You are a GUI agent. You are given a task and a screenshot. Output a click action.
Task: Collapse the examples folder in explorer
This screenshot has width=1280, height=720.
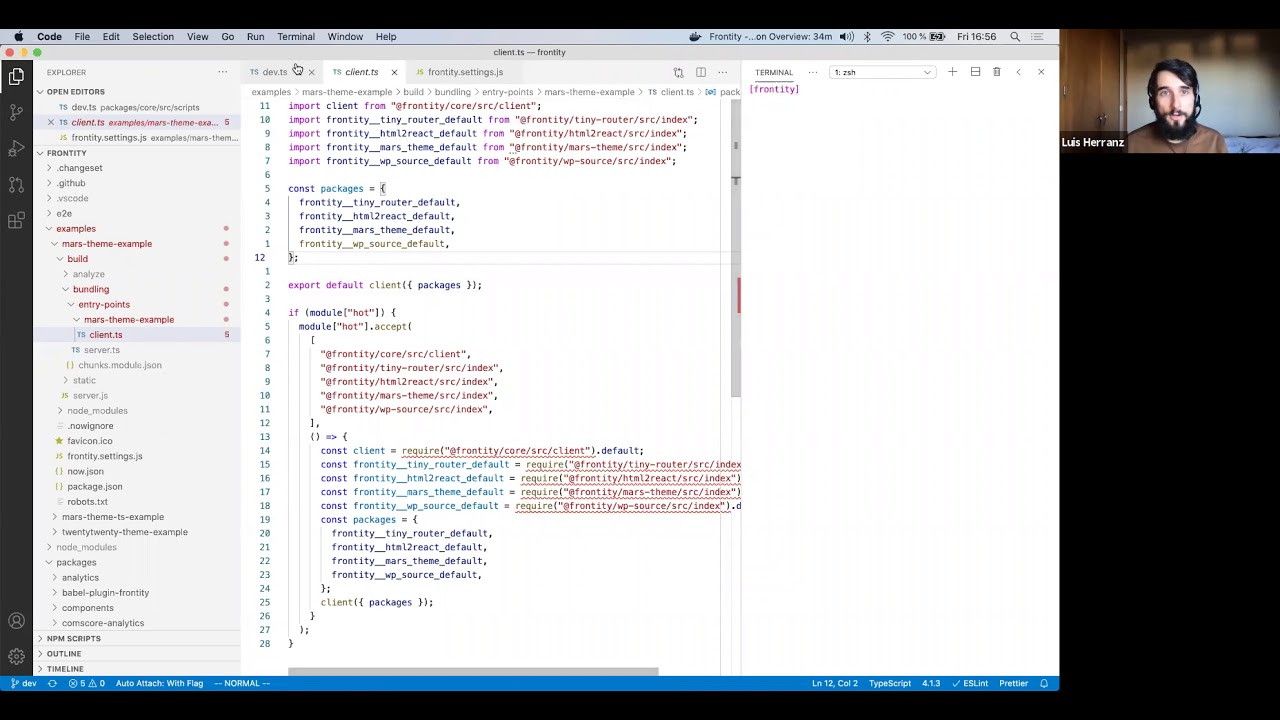76,229
